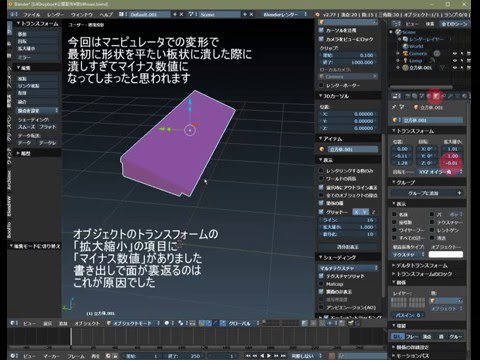
Task: Click the white object color swatch
Action: click(x=446, y=254)
